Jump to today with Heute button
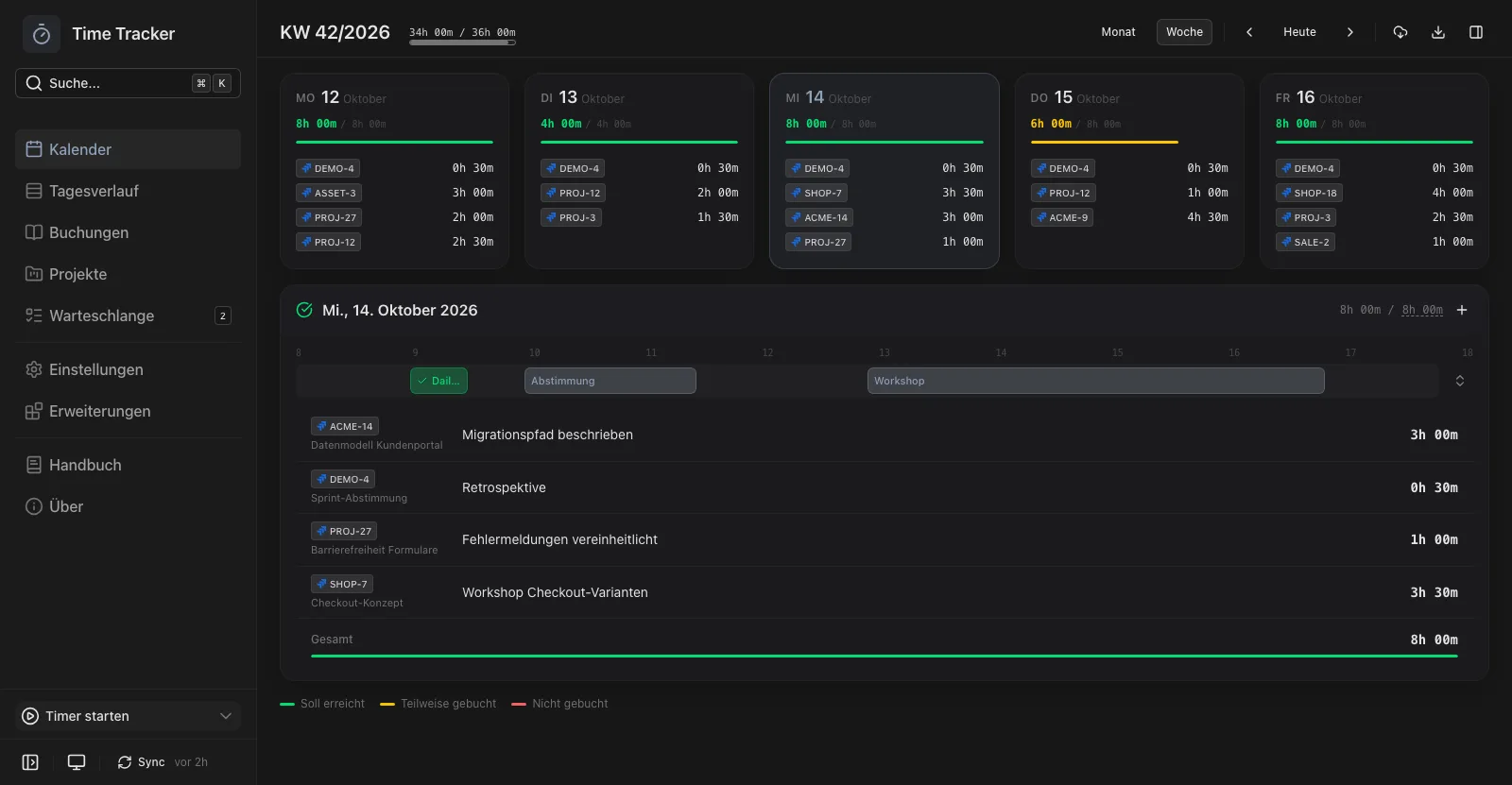The height and width of the screenshot is (785, 1512). coord(1299,32)
